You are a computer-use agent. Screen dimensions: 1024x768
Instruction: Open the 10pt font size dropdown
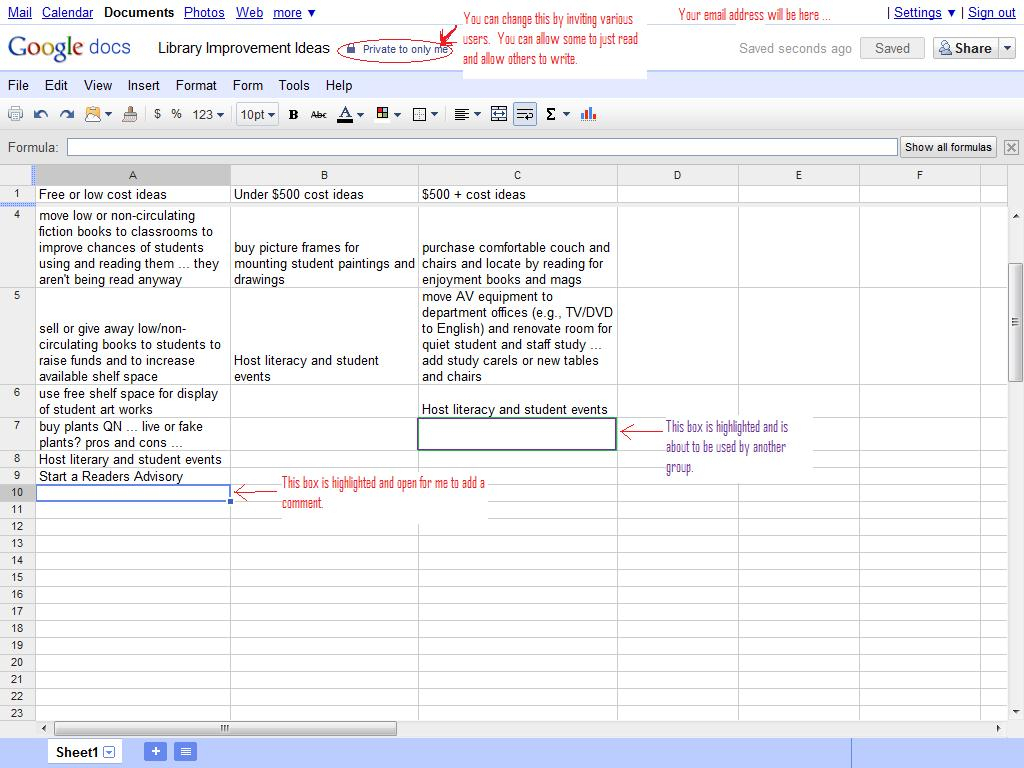(257, 114)
